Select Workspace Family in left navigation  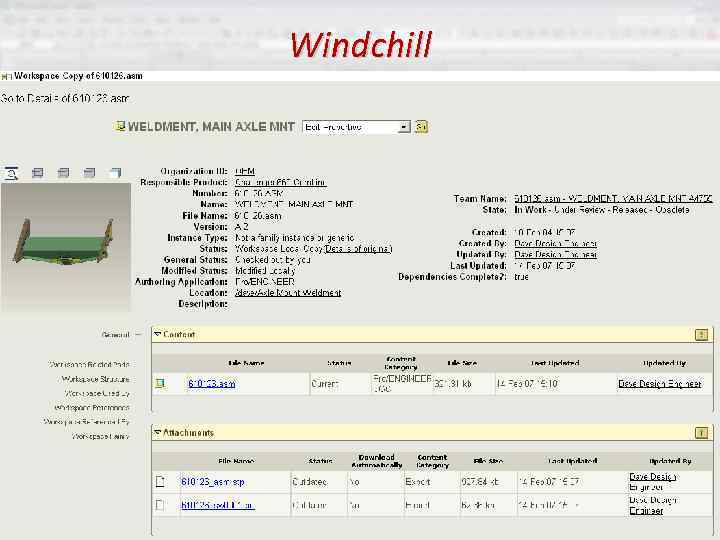pyautogui.click(x=101, y=436)
